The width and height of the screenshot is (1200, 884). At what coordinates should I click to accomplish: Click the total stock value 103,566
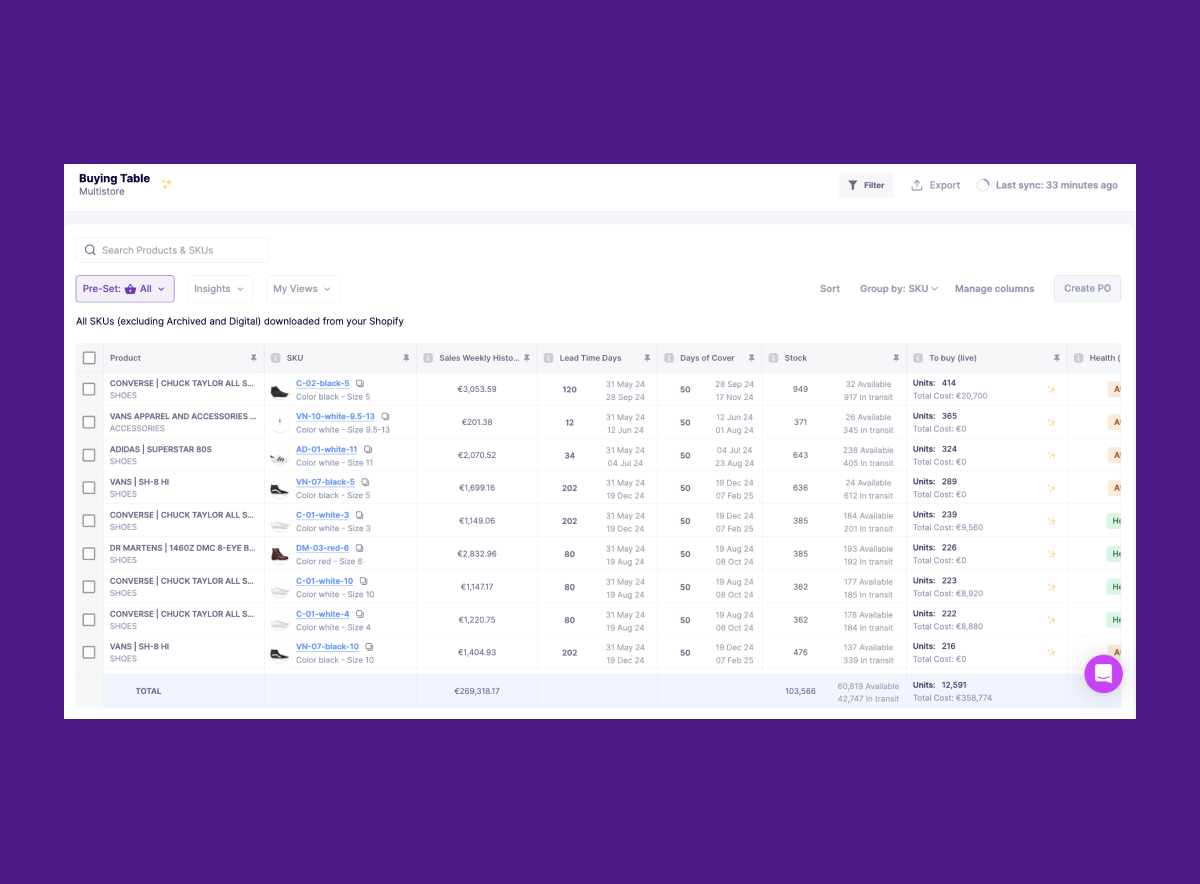click(x=800, y=691)
